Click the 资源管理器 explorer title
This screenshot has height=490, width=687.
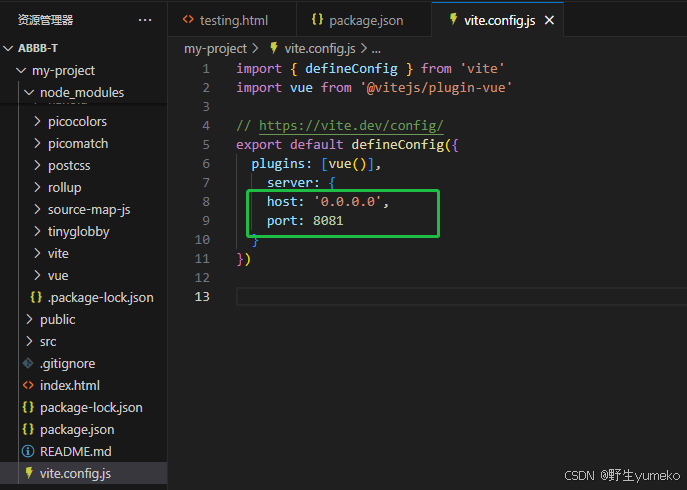45,20
